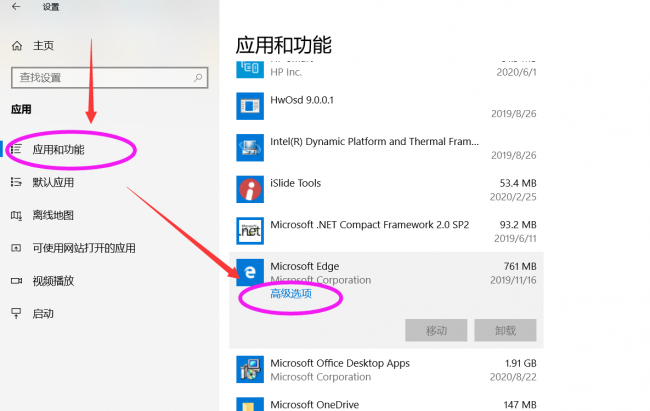Click the Microsoft Edge app icon
Screen dimensions: 650x411
(250, 272)
